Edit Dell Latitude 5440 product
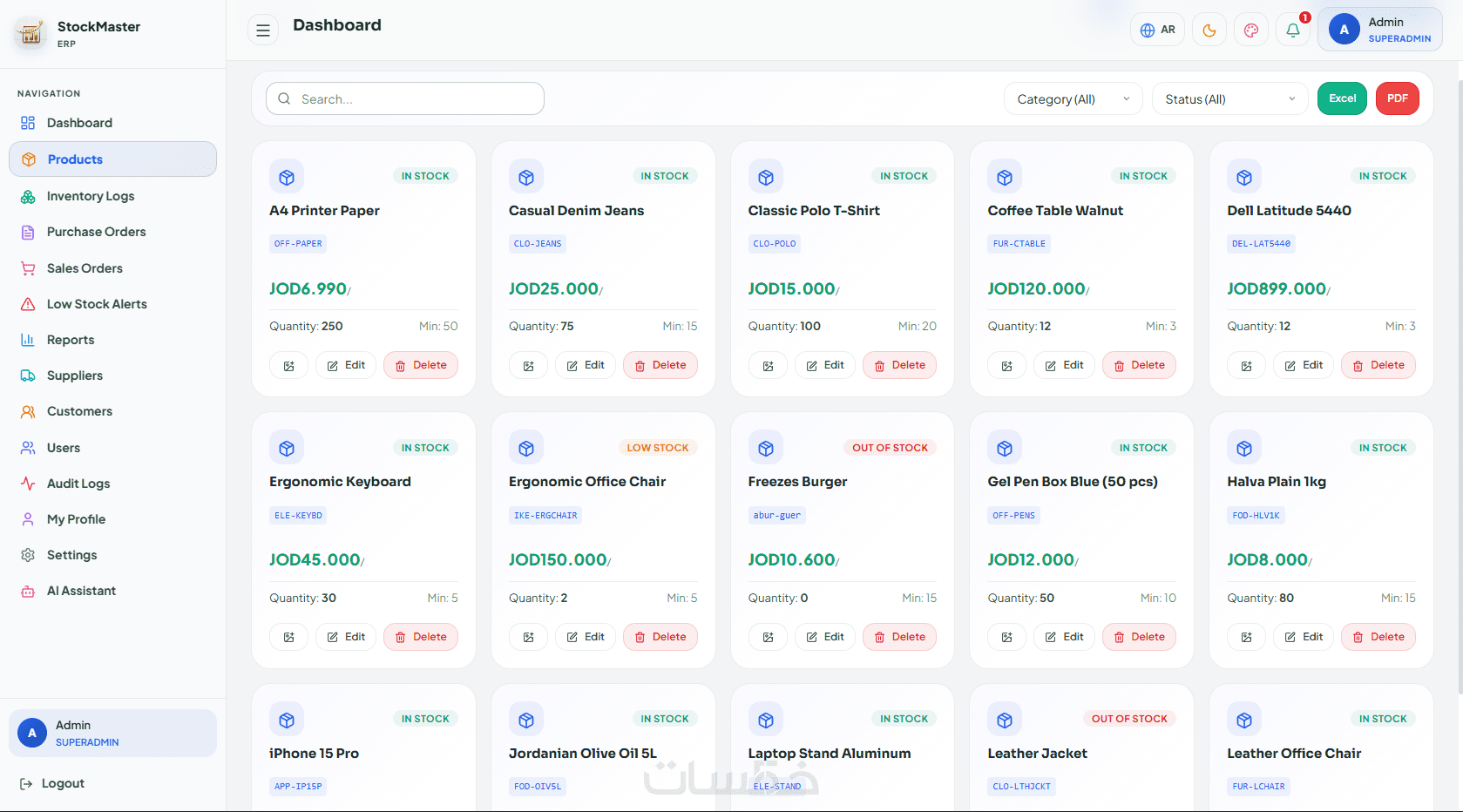This screenshot has width=1463, height=812. 1304,365
